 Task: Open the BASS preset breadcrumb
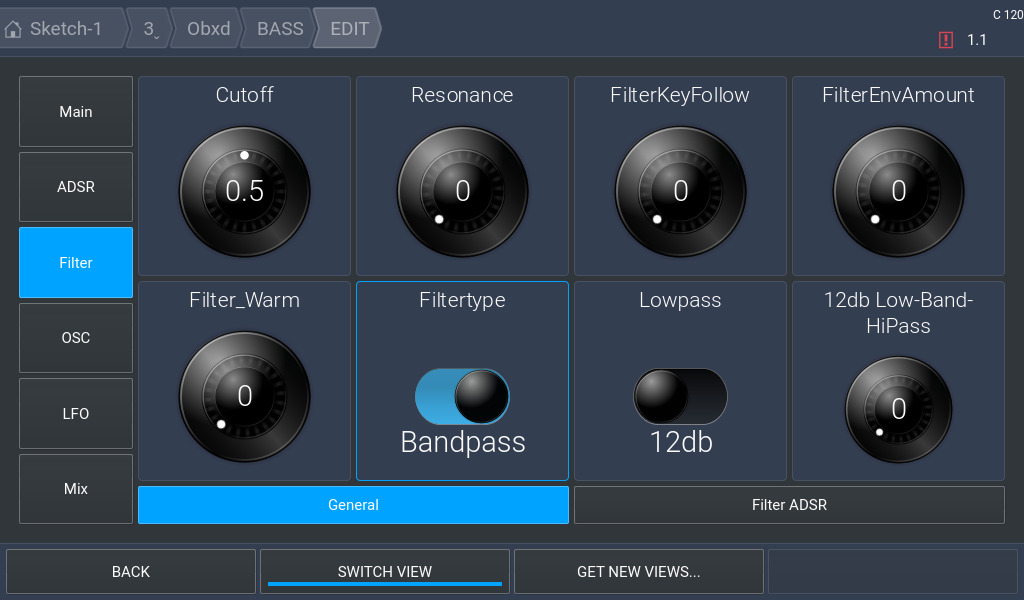[x=280, y=29]
